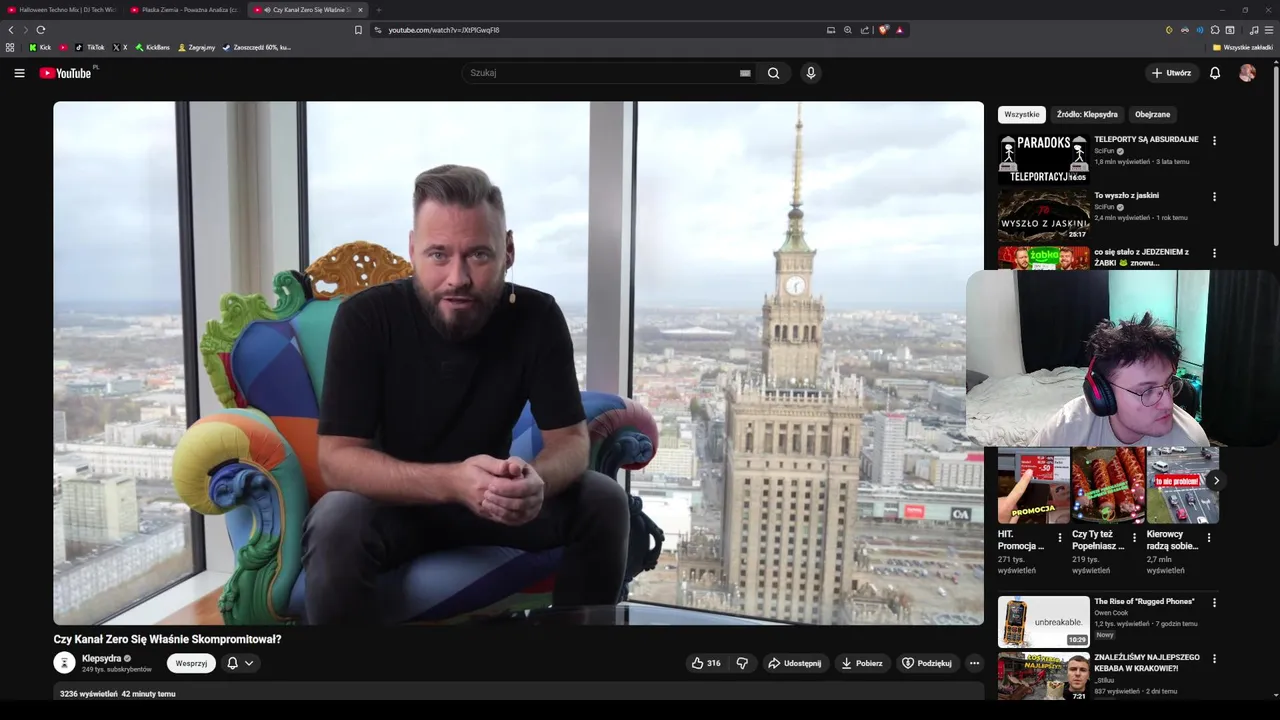Open options for Czy Ty też Popełniasz short
Viewport: 1280px width, 720px height.
[1134, 538]
